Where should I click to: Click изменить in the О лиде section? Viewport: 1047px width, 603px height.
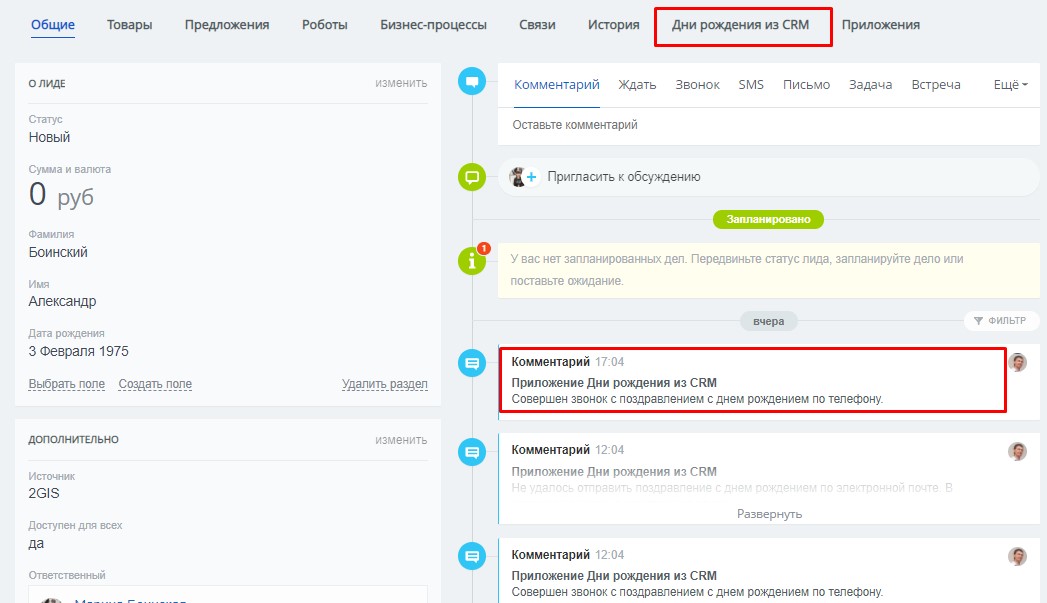[x=401, y=83]
